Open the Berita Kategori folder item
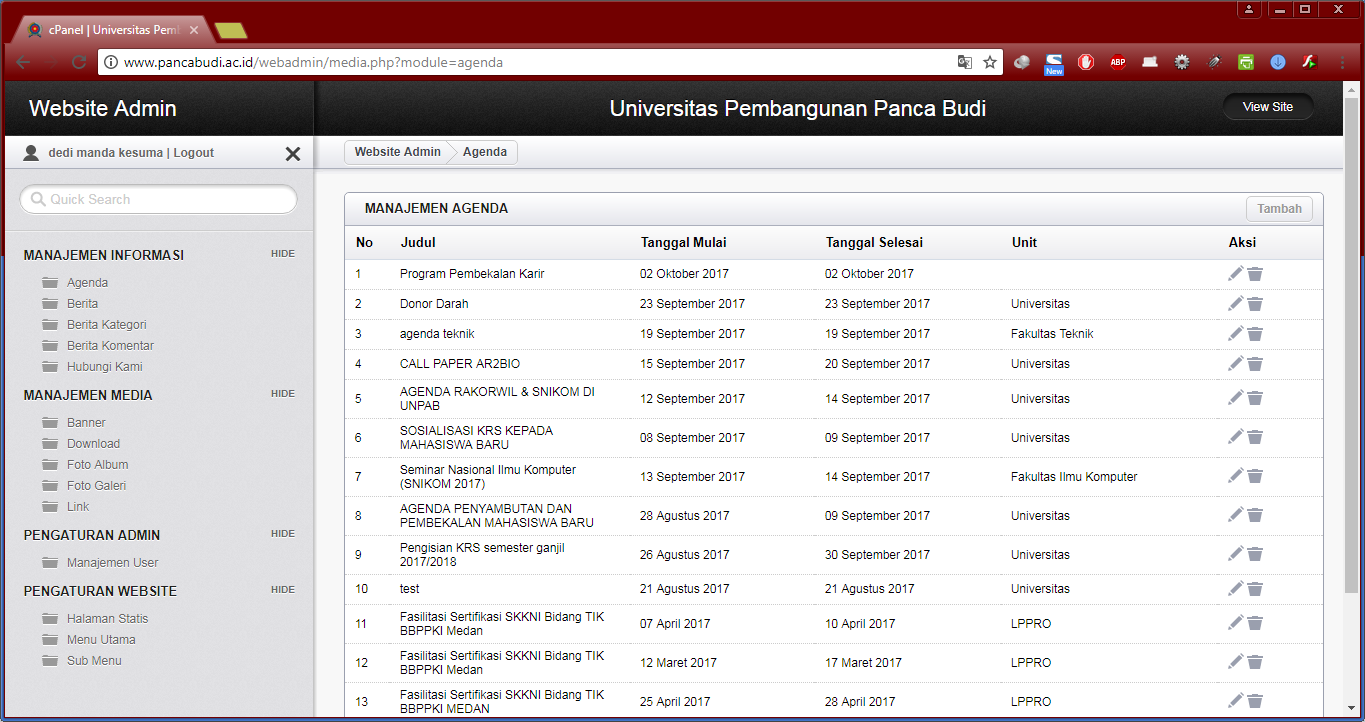The image size is (1365, 722). (x=106, y=325)
